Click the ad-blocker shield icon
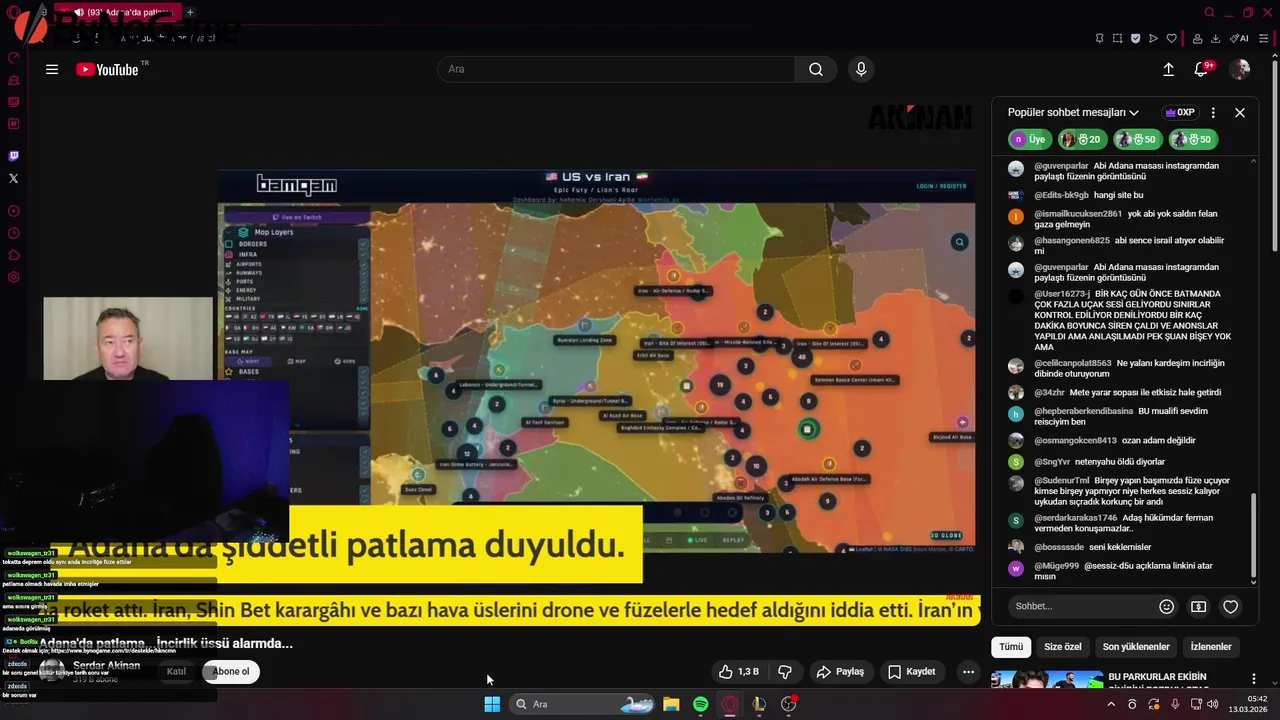Screen dimensions: 1280x720 (x=1135, y=39)
